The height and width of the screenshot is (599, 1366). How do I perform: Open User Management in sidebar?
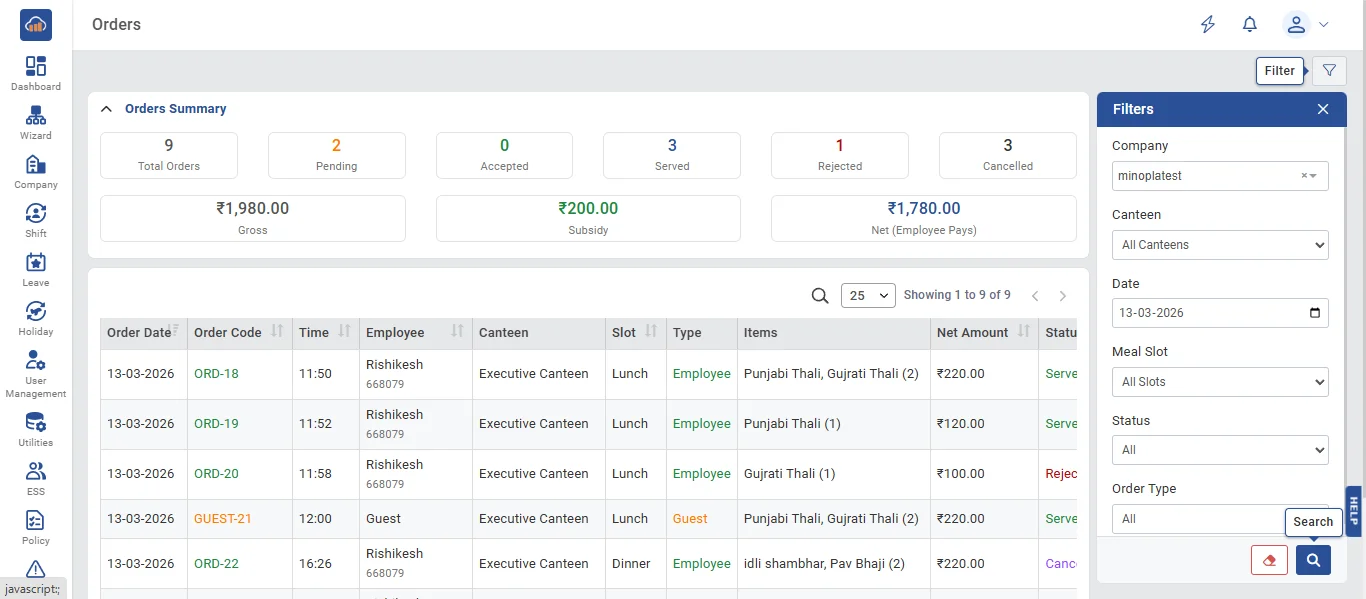(36, 373)
